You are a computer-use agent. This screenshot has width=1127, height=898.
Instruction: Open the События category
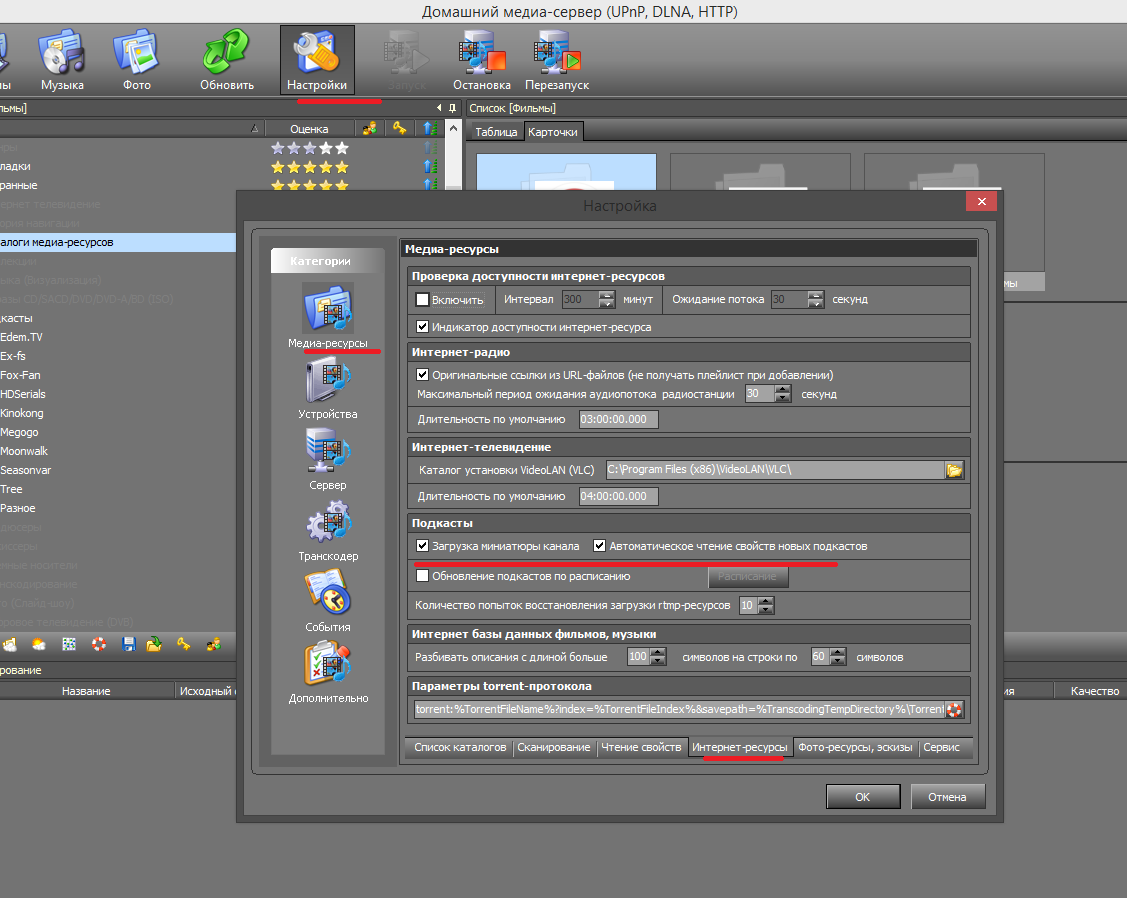327,594
